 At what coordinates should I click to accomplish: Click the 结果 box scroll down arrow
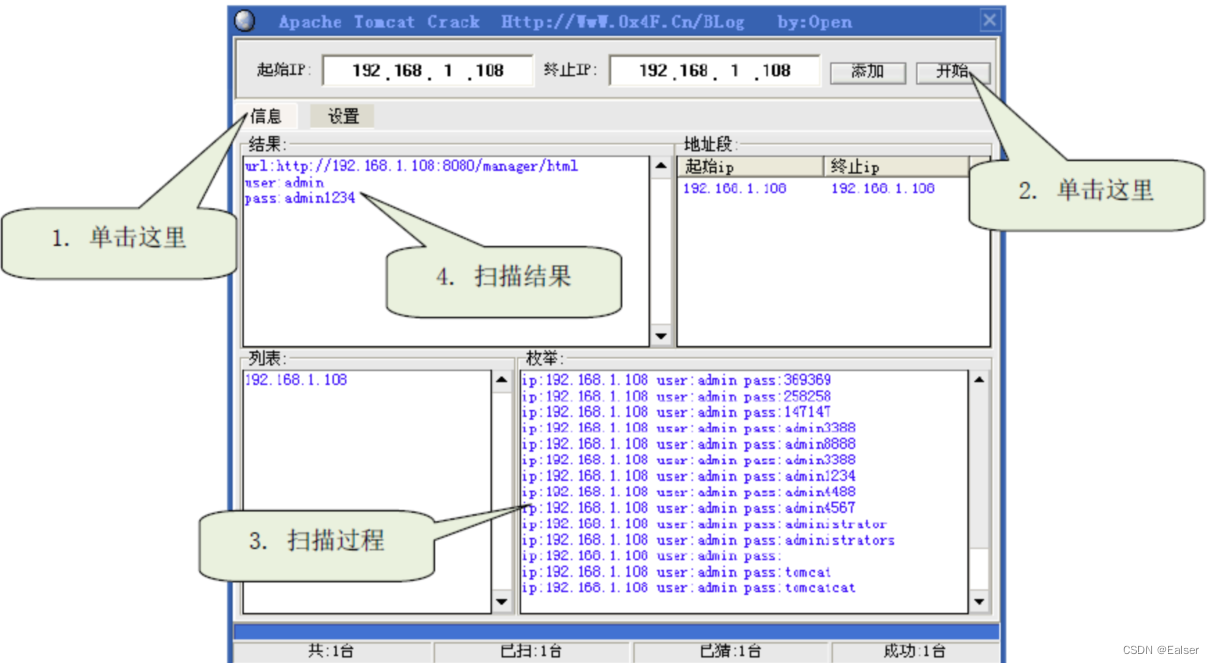(661, 337)
